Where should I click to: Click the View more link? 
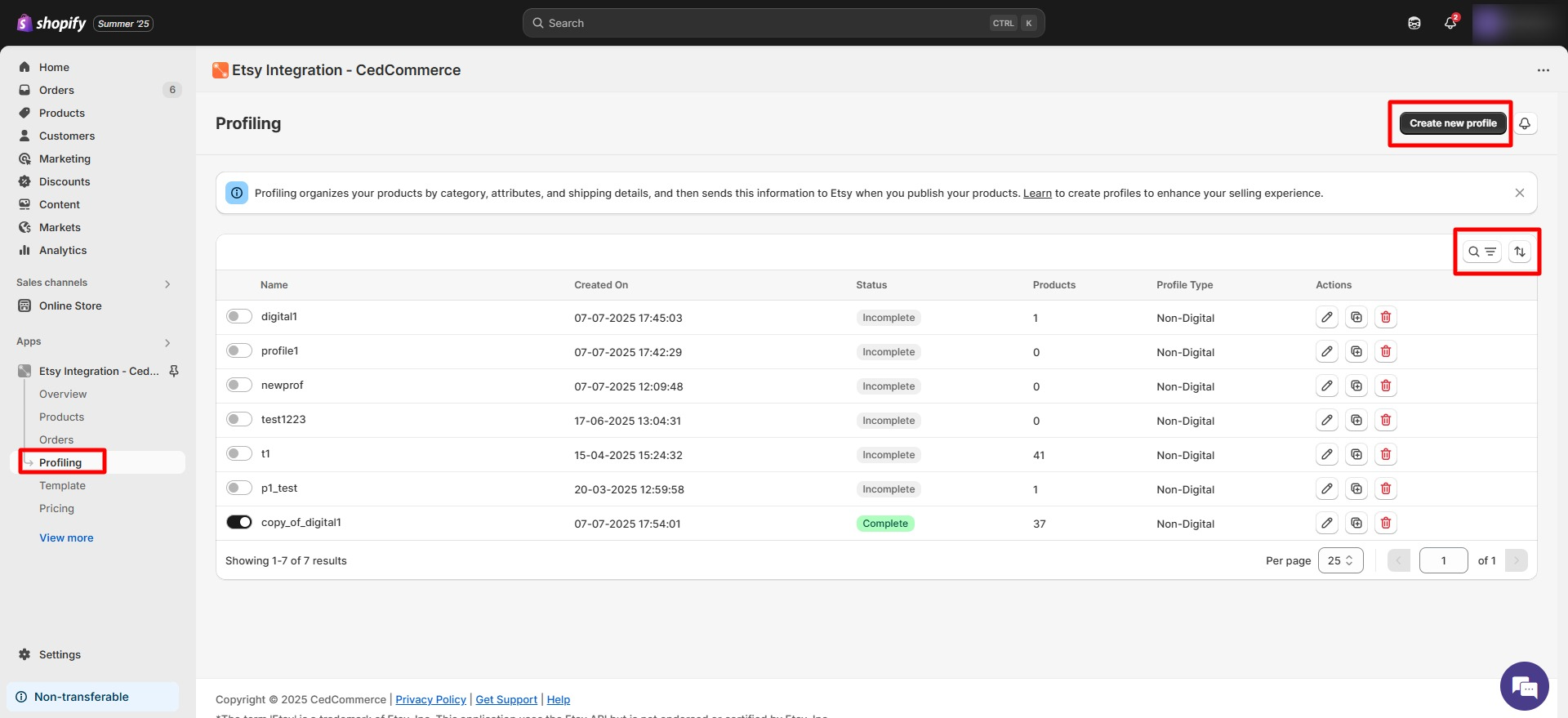coord(66,537)
